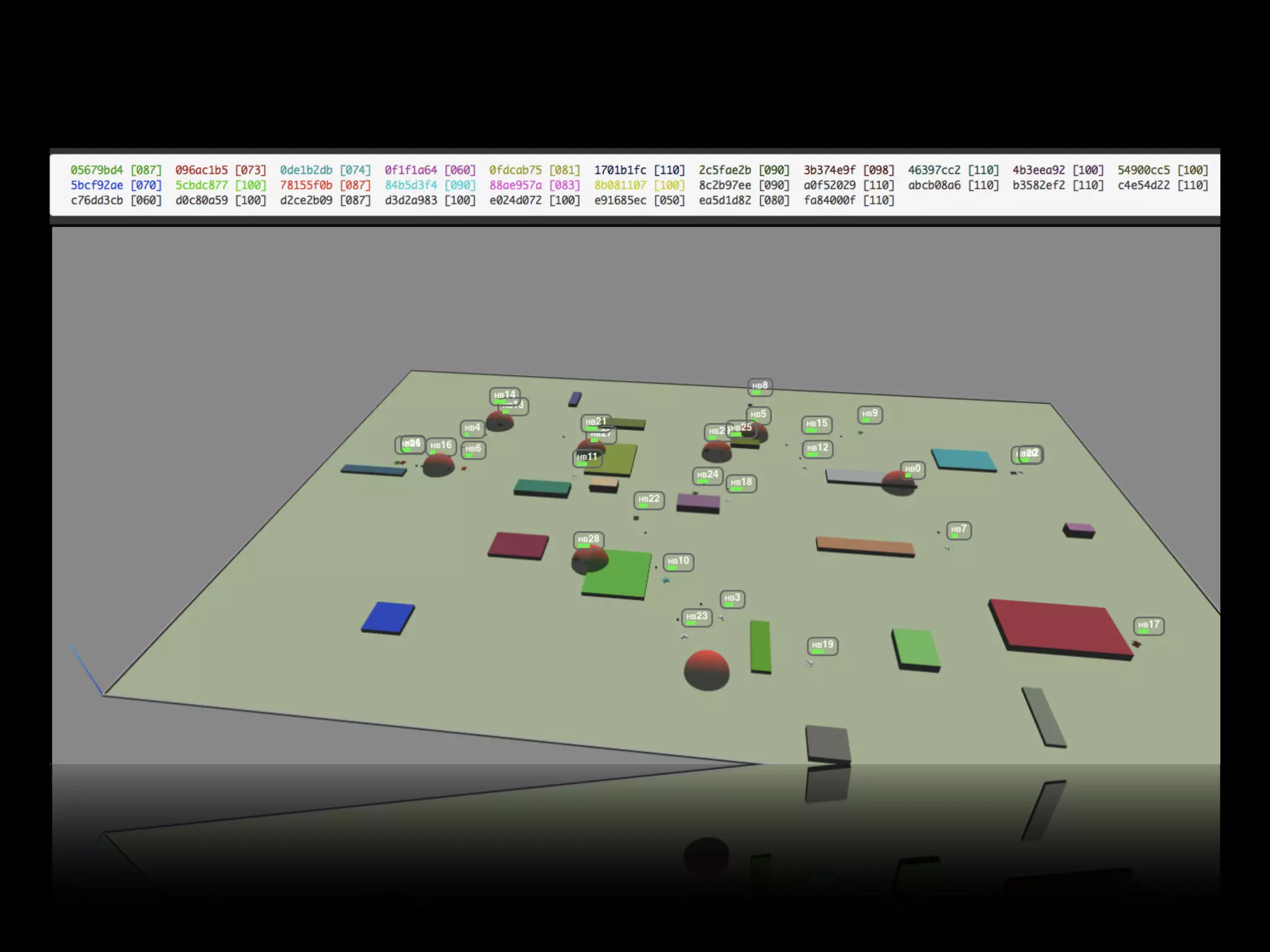1270x952 pixels.
Task: Click the cyan block near far right
Action: tap(963, 459)
